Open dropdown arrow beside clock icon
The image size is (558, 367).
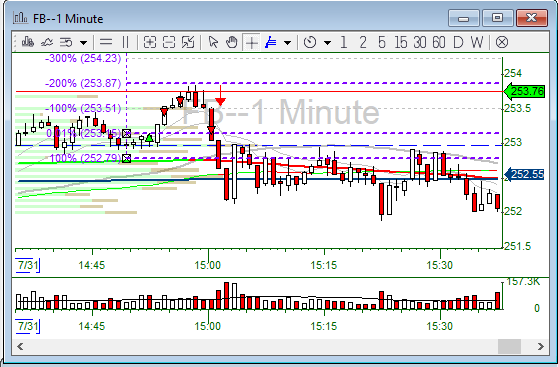tap(327, 43)
